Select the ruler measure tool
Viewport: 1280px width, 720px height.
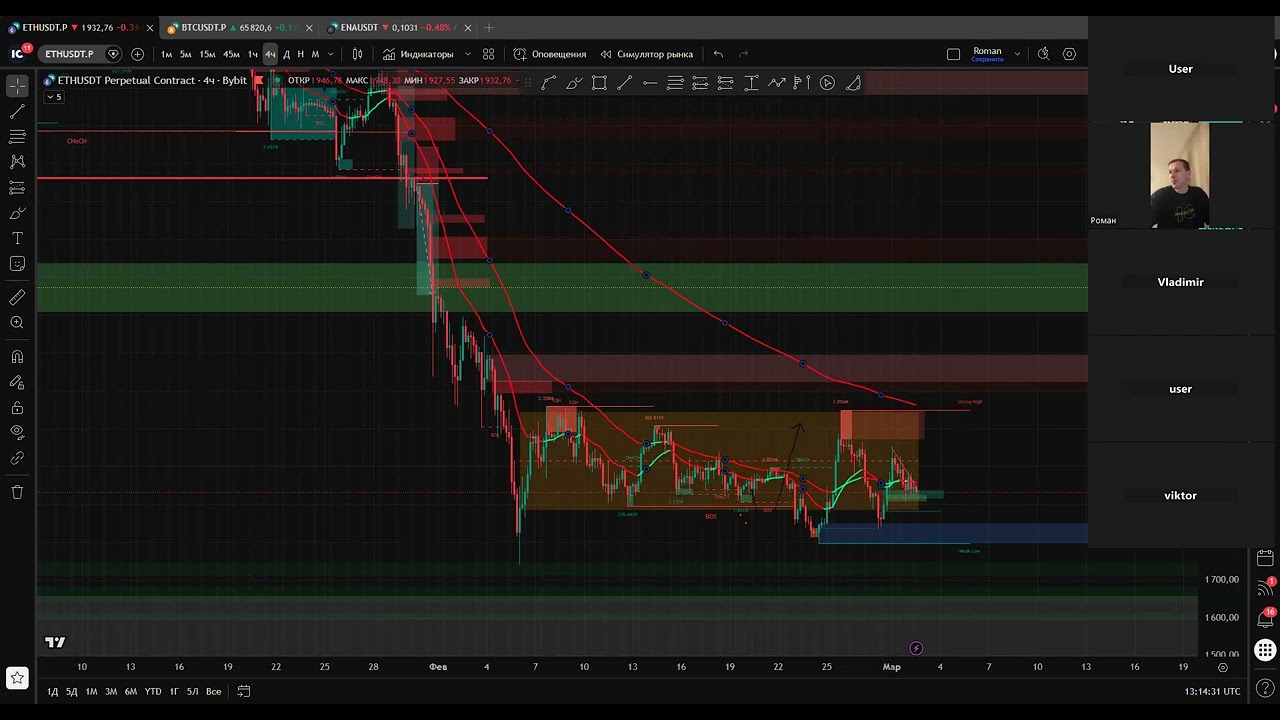[17, 297]
